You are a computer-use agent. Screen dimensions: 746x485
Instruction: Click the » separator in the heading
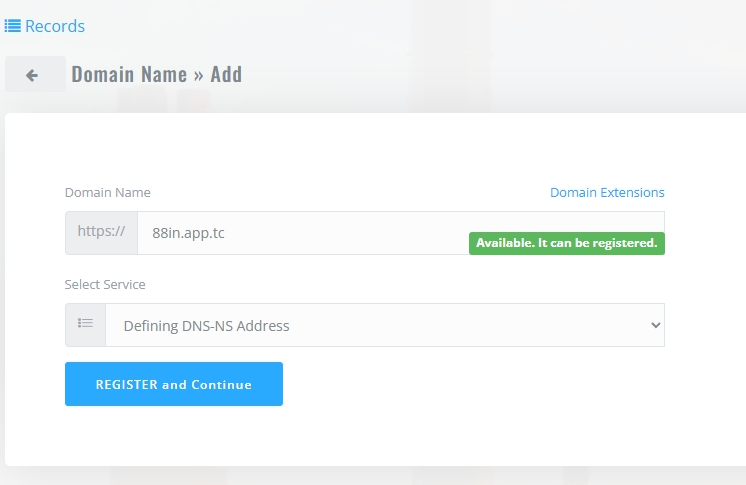point(198,74)
